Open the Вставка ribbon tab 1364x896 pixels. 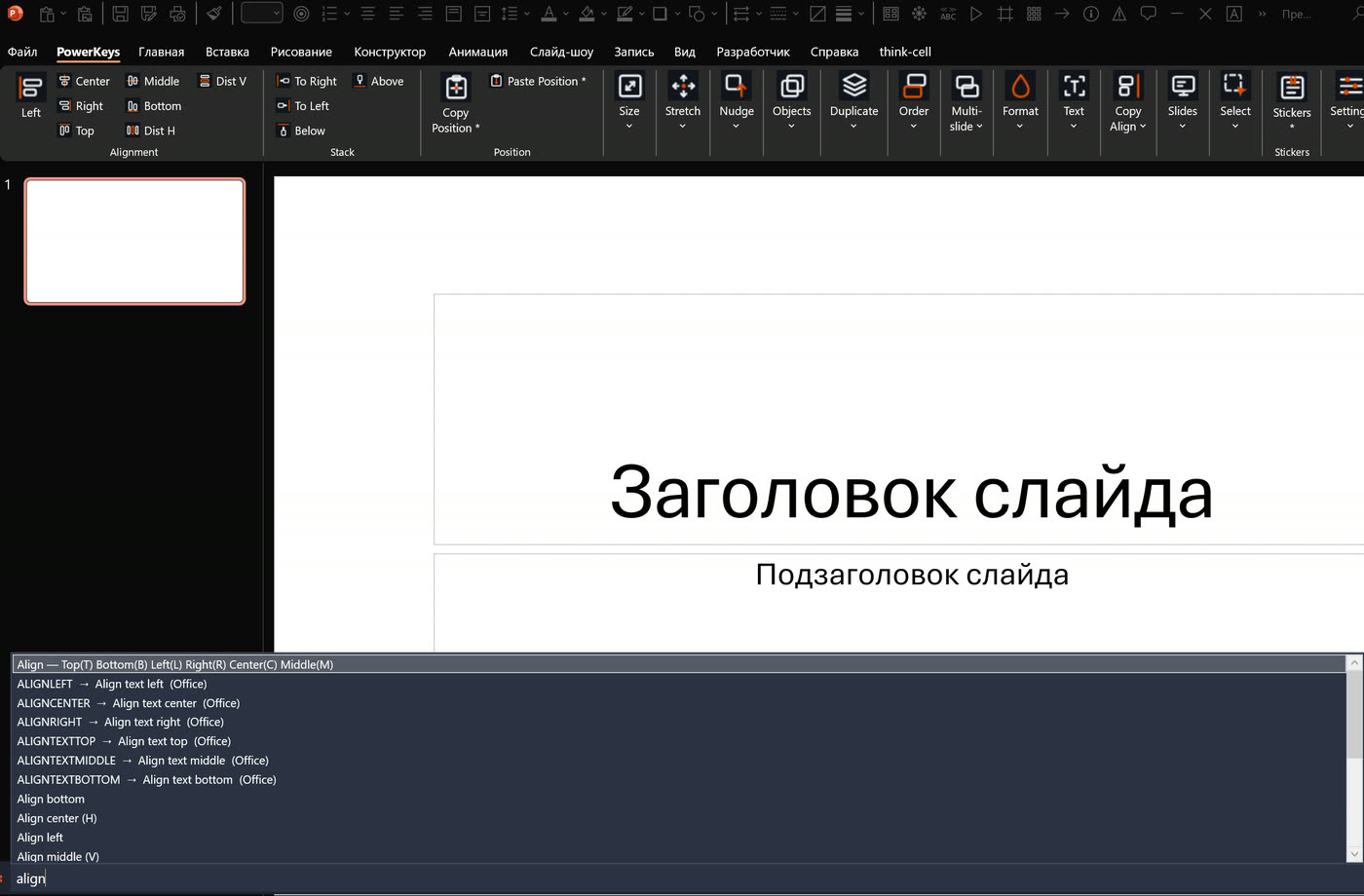tap(227, 52)
